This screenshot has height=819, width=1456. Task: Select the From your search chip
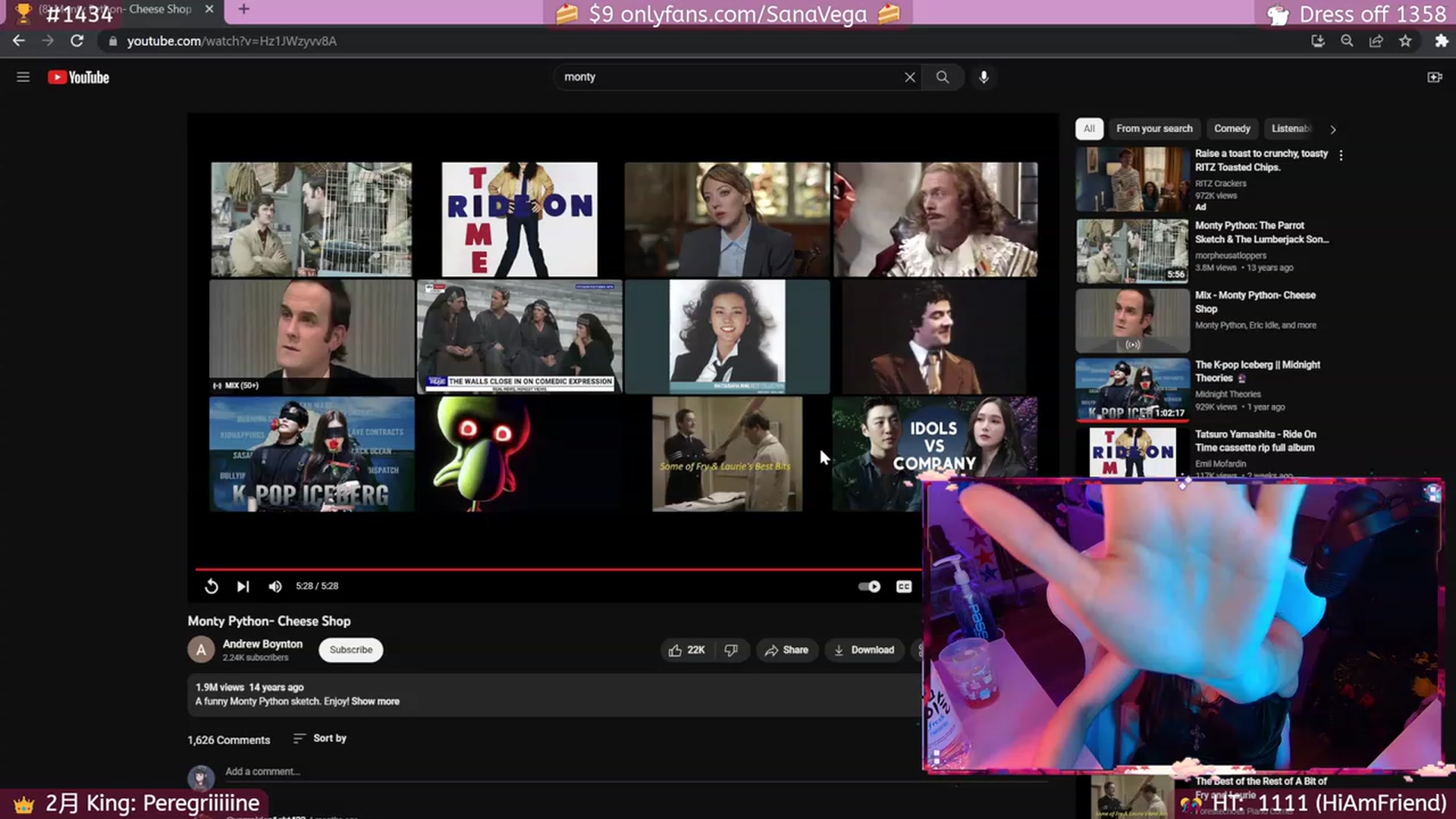pyautogui.click(x=1154, y=129)
